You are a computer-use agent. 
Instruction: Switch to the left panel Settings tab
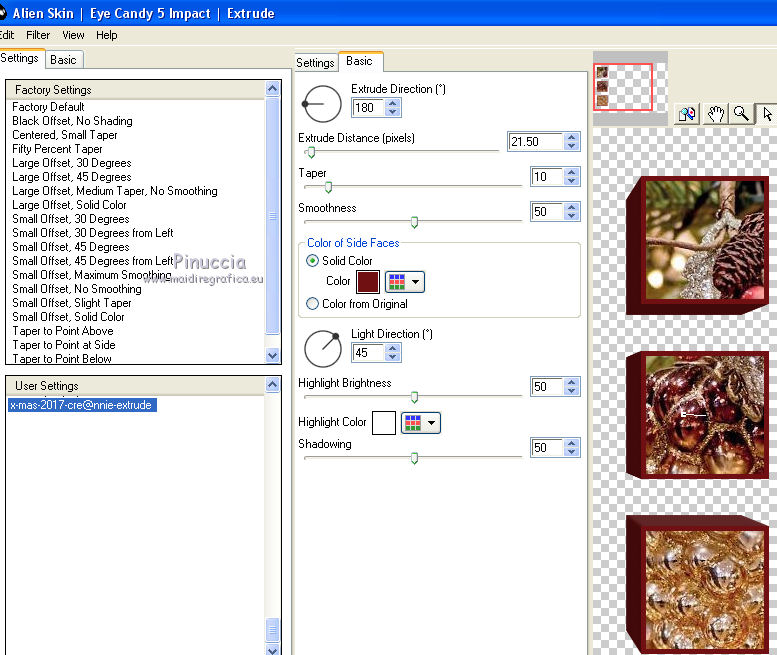tap(20, 58)
